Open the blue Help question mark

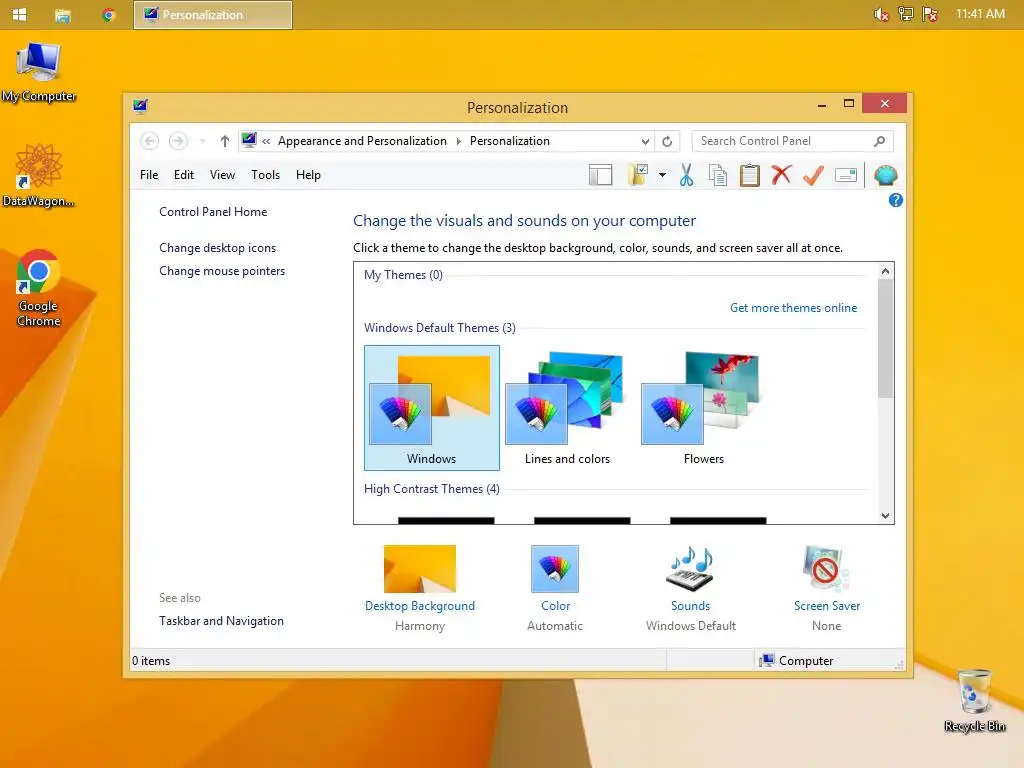895,200
